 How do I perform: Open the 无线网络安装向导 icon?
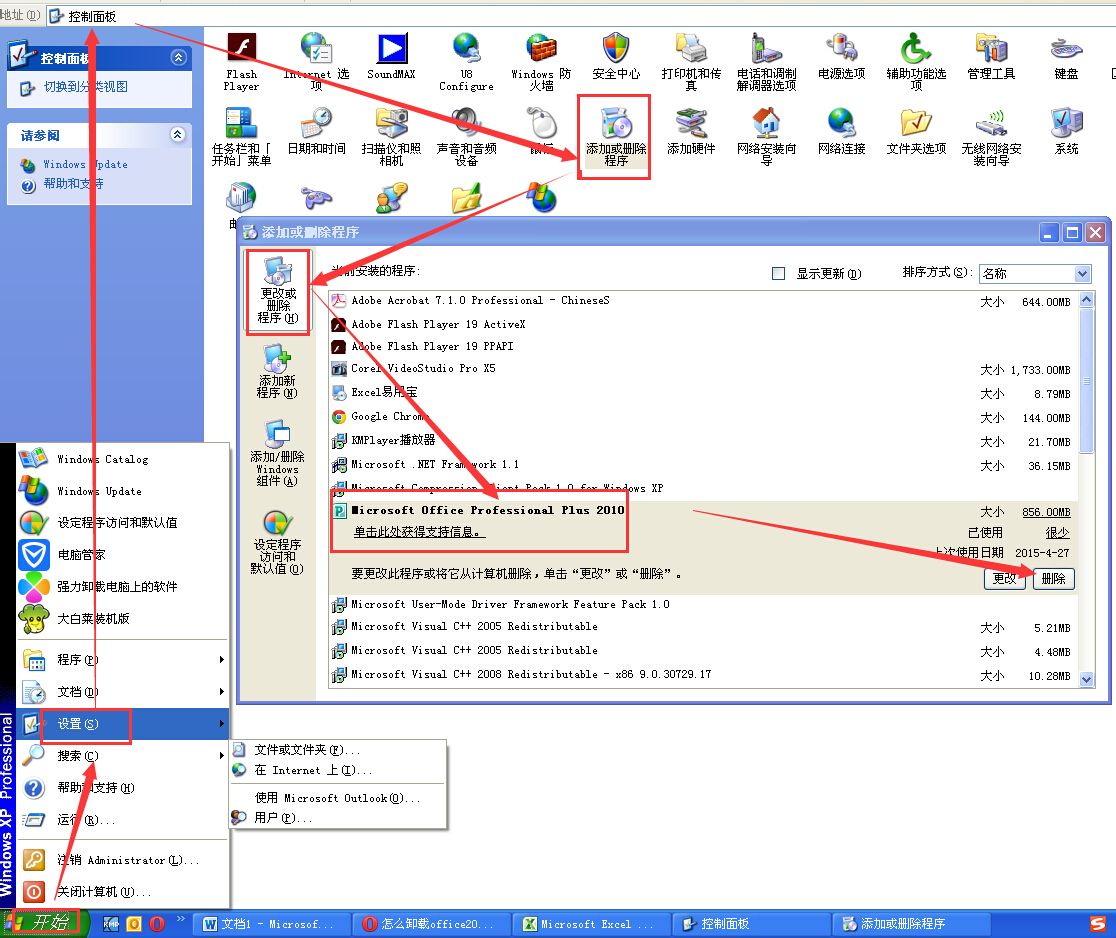991,137
